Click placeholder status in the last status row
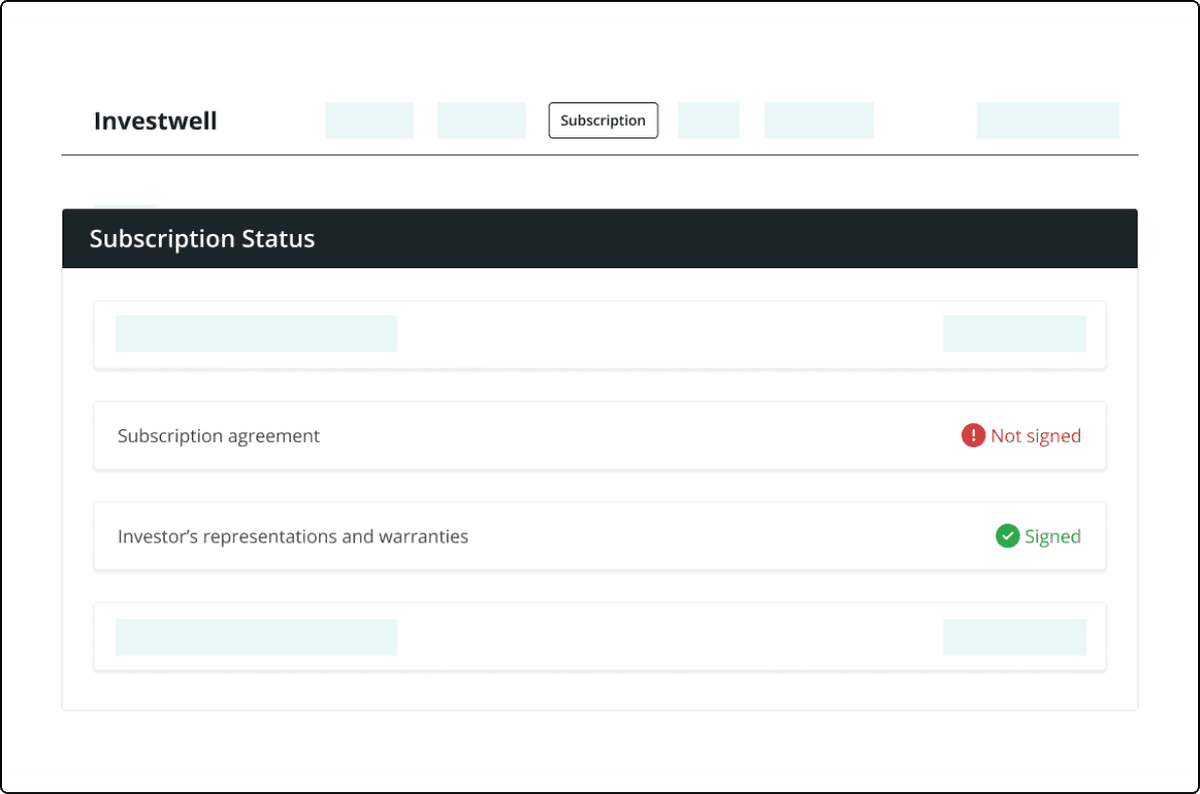 tap(1014, 637)
